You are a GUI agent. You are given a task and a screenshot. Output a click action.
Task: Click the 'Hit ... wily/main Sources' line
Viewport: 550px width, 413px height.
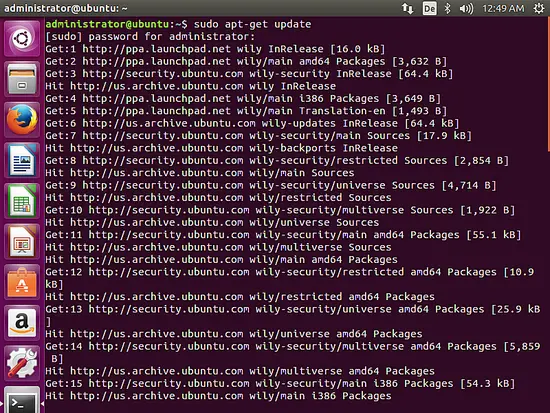pos(200,173)
